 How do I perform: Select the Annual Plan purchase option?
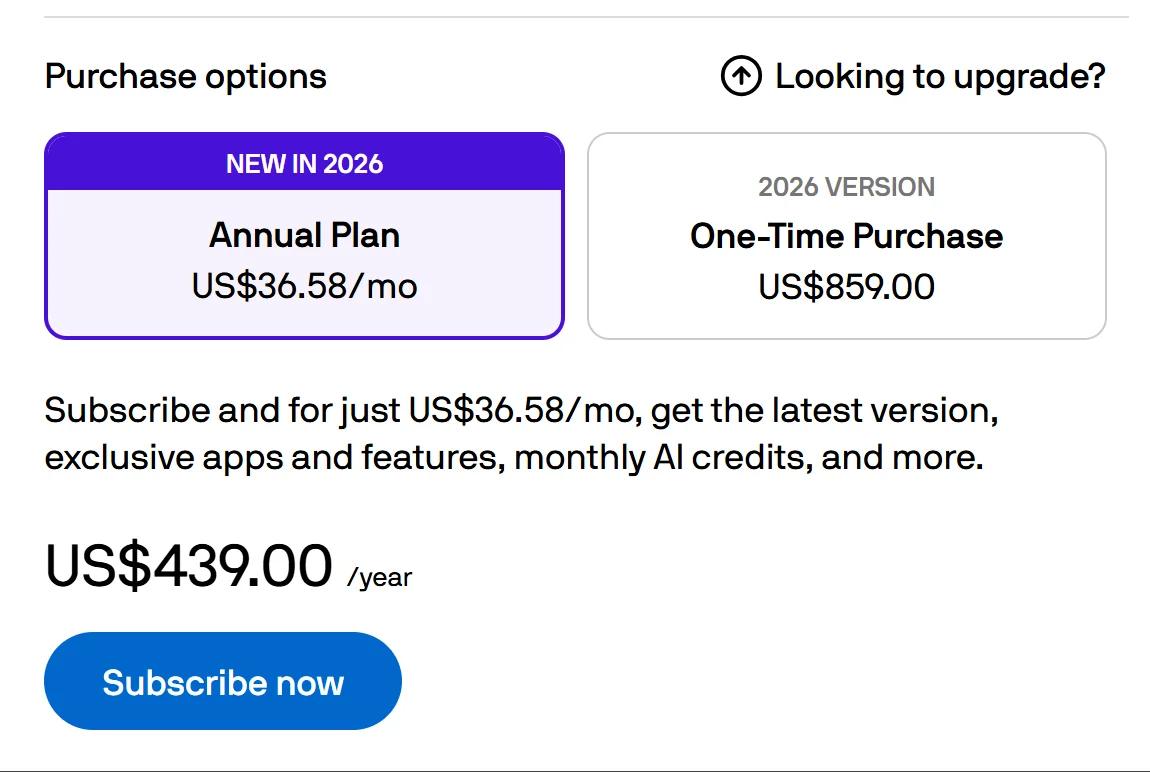point(305,262)
